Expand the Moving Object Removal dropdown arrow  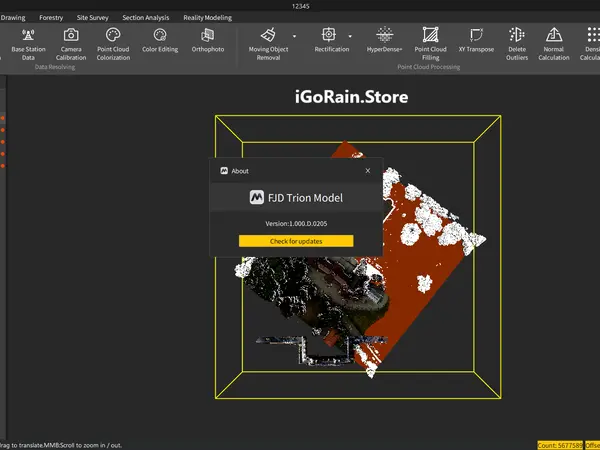(x=294, y=36)
